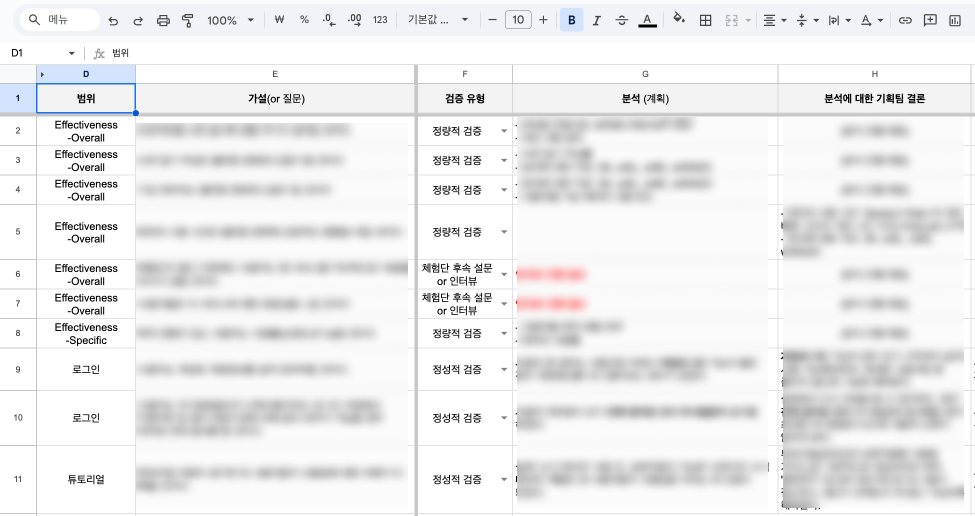
Task: Undo the last action
Action: [x=113, y=20]
